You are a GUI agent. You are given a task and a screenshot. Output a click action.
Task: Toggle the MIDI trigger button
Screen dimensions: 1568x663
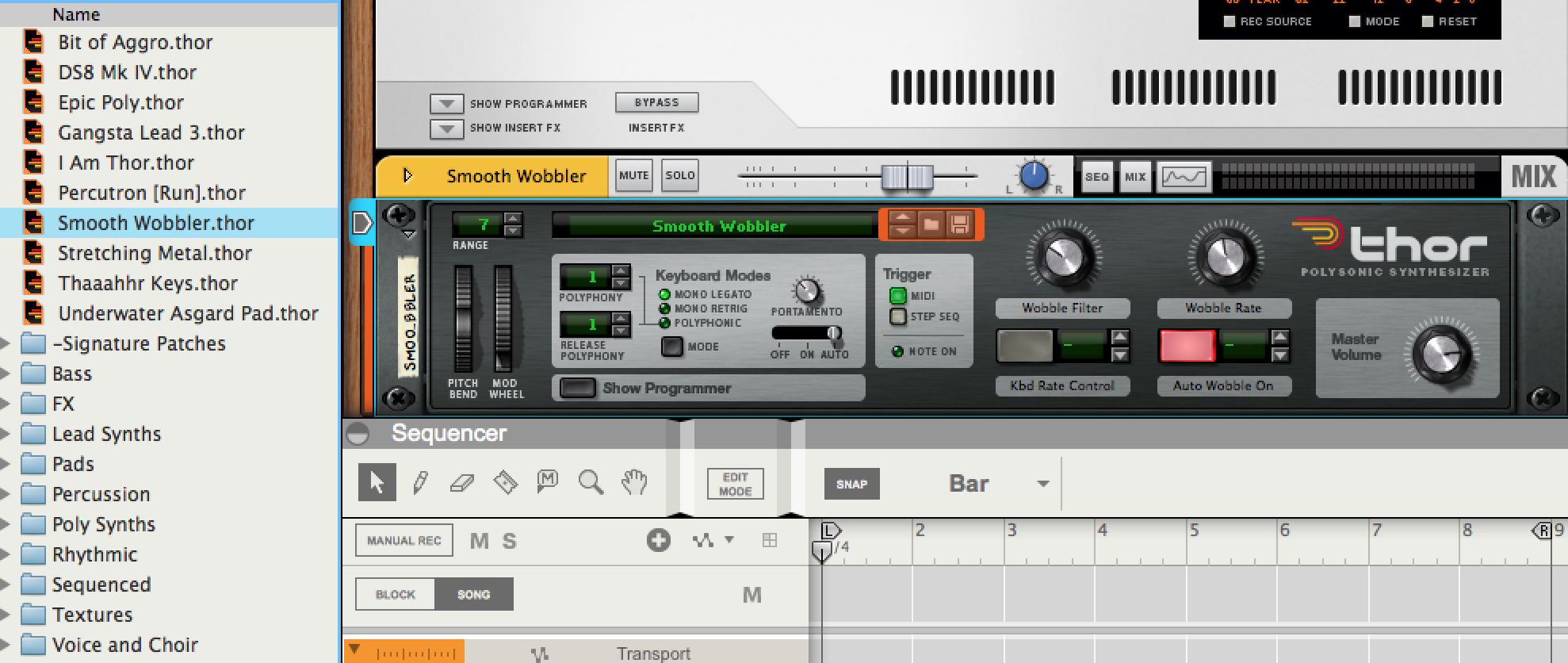[x=898, y=296]
